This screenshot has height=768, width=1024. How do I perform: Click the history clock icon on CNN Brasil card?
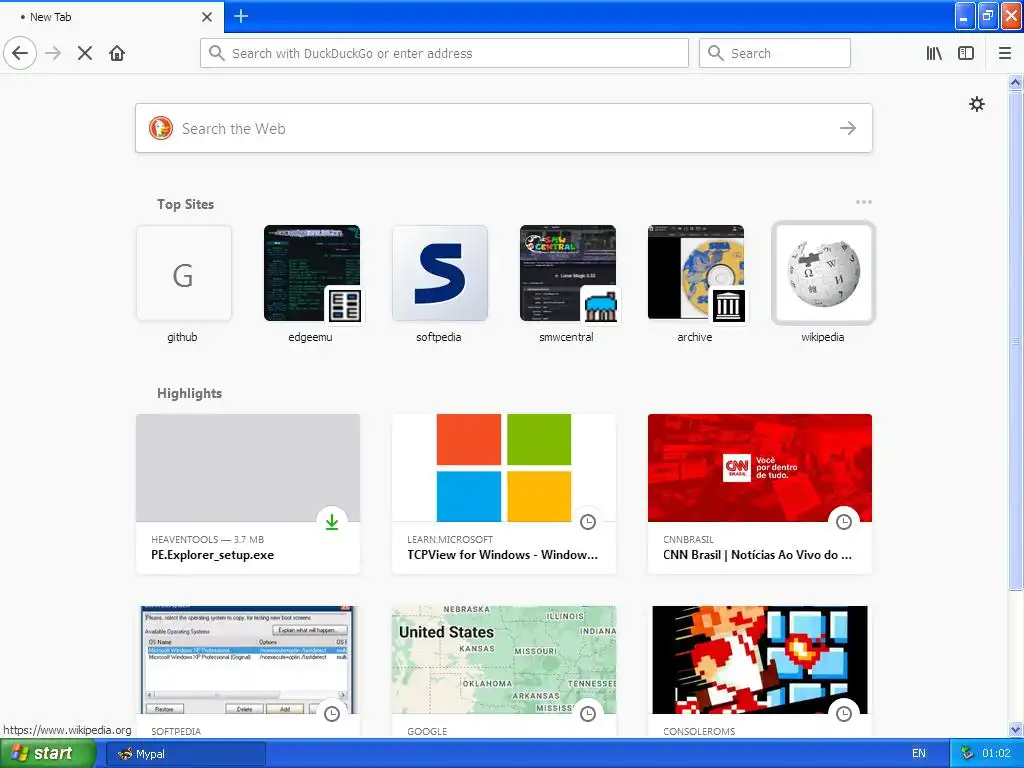pos(844,522)
